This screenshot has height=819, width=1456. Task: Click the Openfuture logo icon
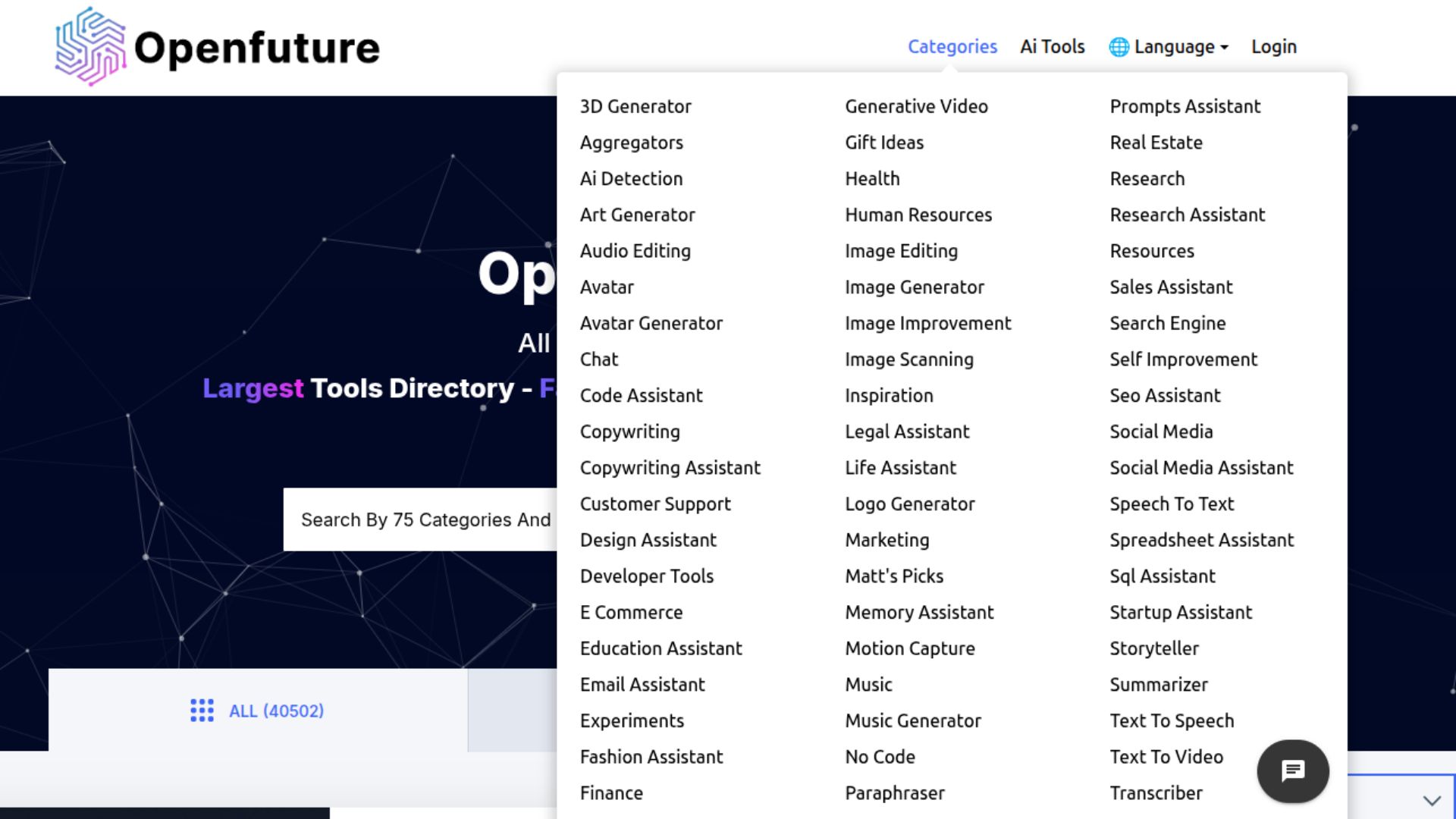pyautogui.click(x=91, y=46)
